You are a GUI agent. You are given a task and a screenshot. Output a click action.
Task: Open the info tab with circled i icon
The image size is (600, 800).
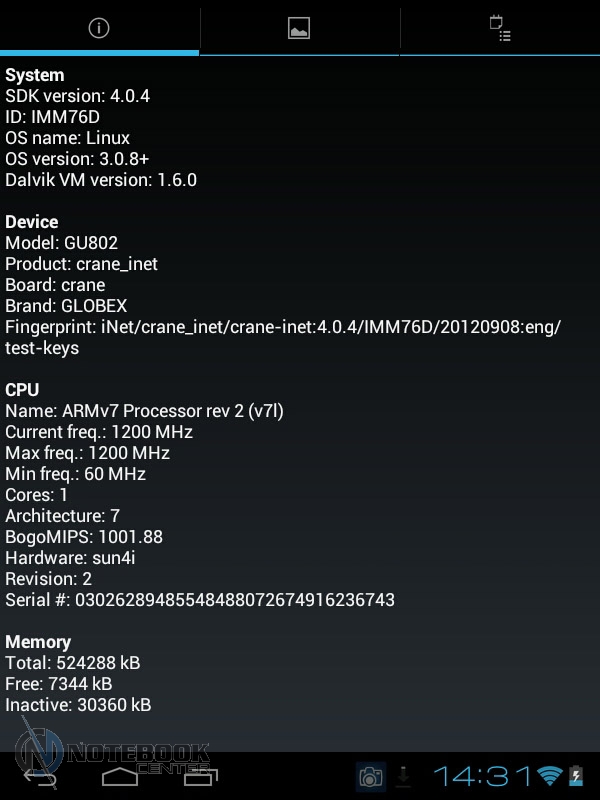point(99,28)
